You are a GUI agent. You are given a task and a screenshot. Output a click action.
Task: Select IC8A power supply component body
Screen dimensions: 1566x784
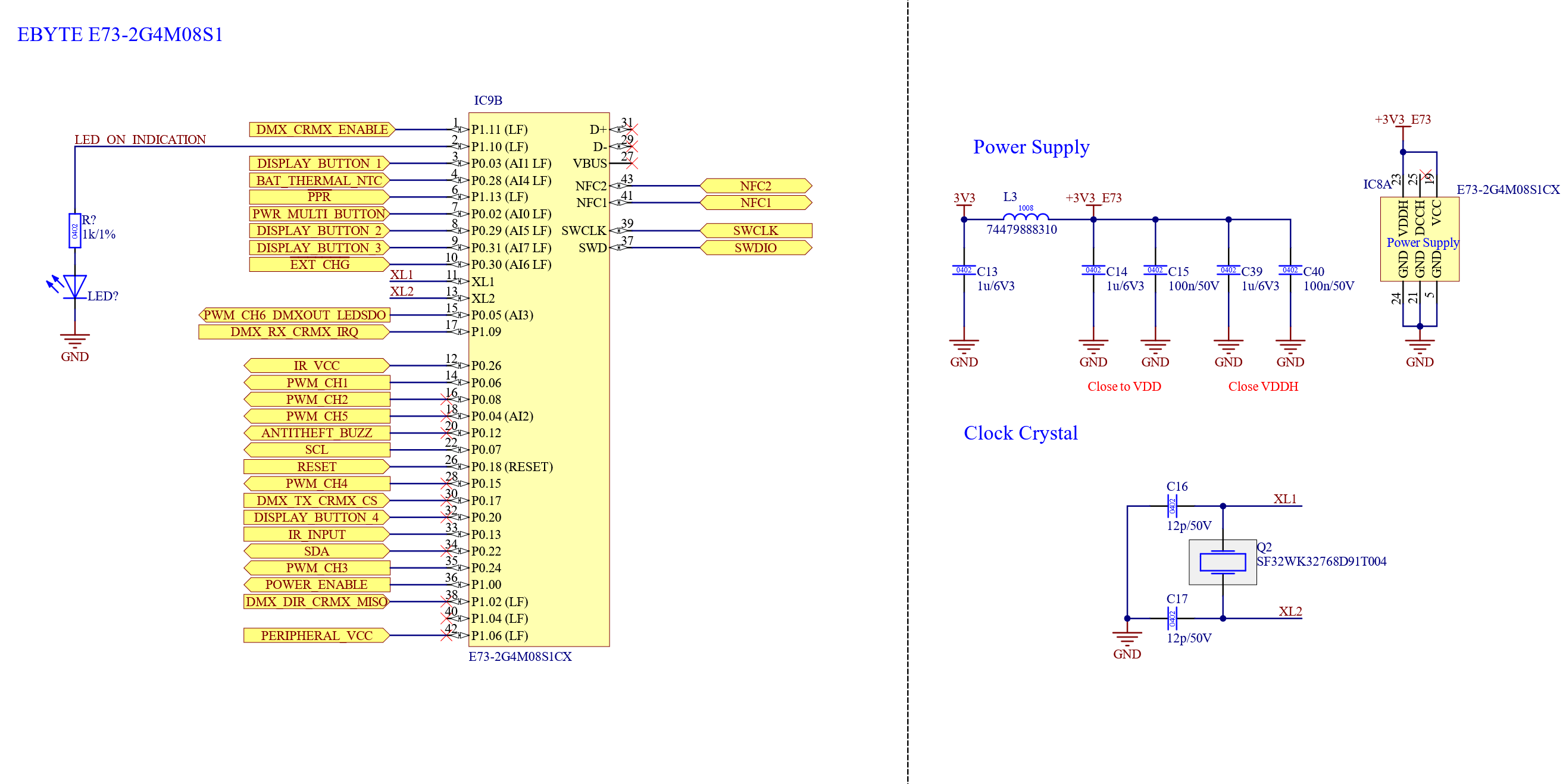[1420, 239]
